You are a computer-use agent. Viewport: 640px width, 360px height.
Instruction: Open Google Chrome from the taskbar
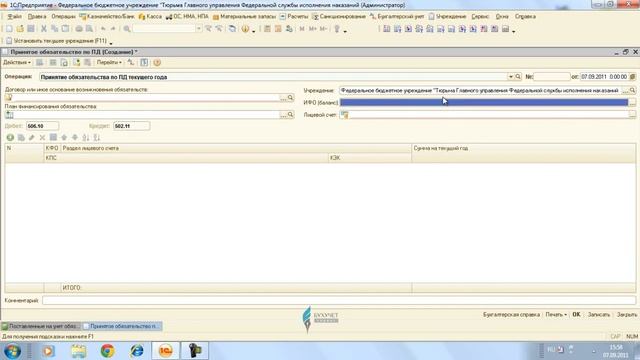tap(108, 351)
